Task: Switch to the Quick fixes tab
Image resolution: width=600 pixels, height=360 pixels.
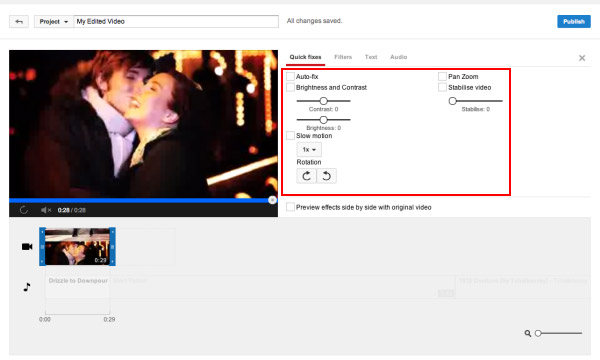Action: coord(305,57)
